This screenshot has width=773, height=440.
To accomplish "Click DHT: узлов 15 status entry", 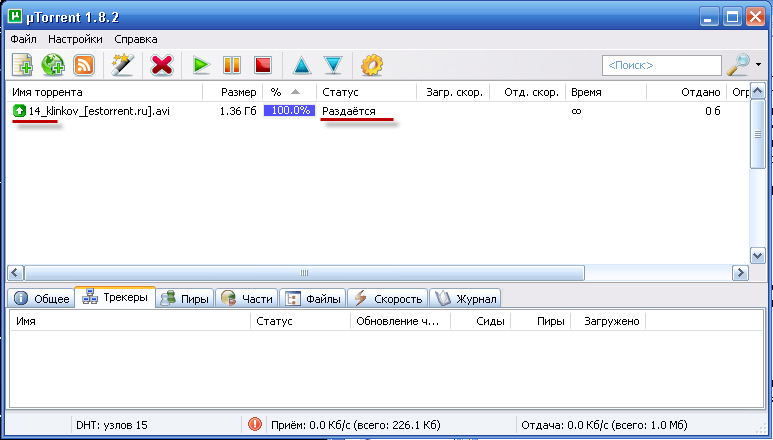I will point(112,425).
